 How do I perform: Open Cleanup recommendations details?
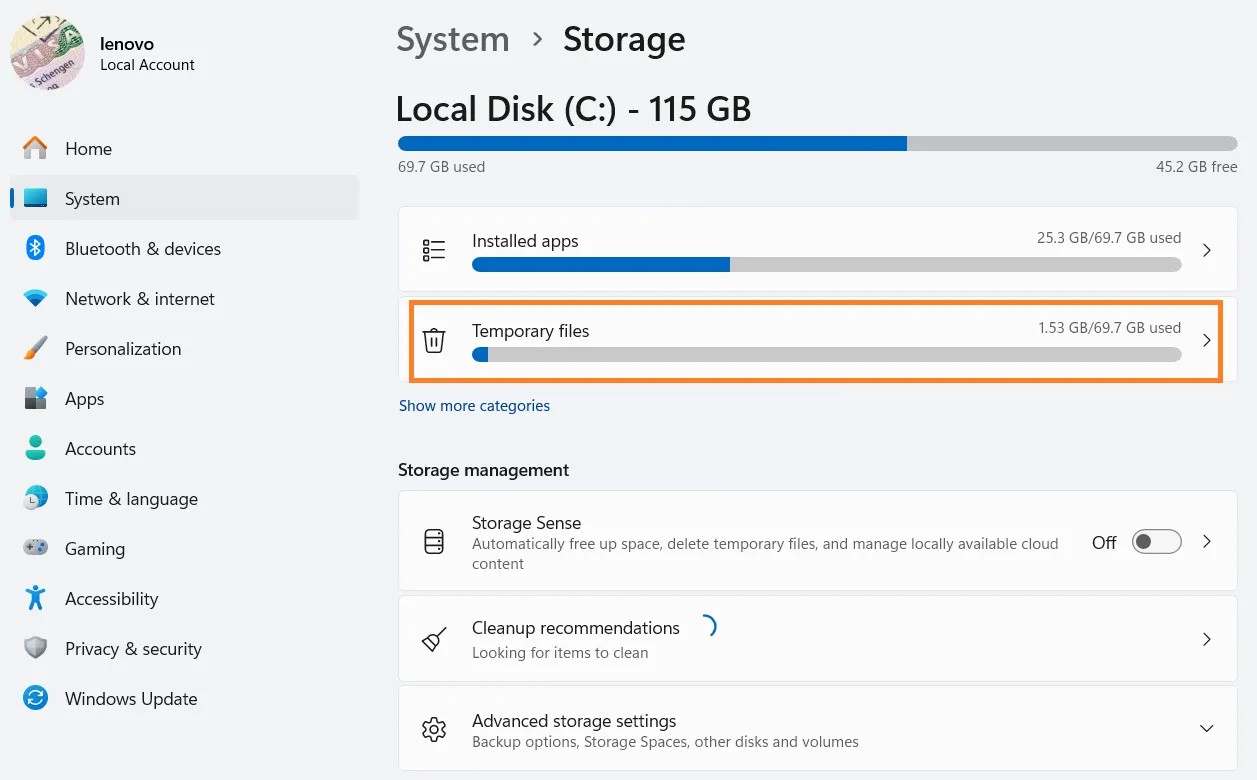pyautogui.click(x=817, y=639)
